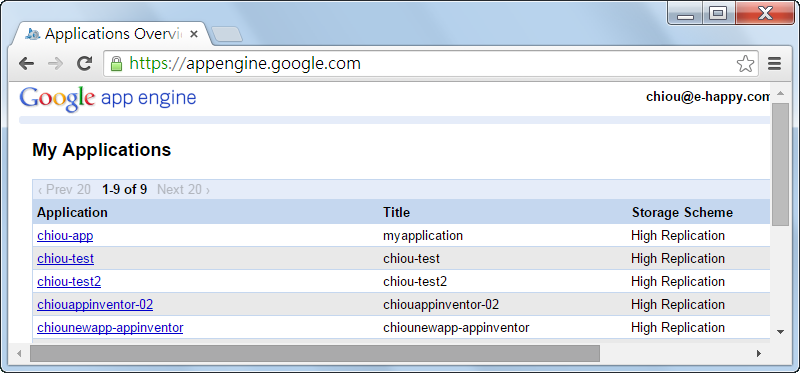Bookmark this page with the star icon
Image resolution: width=800 pixels, height=373 pixels.
tap(745, 64)
